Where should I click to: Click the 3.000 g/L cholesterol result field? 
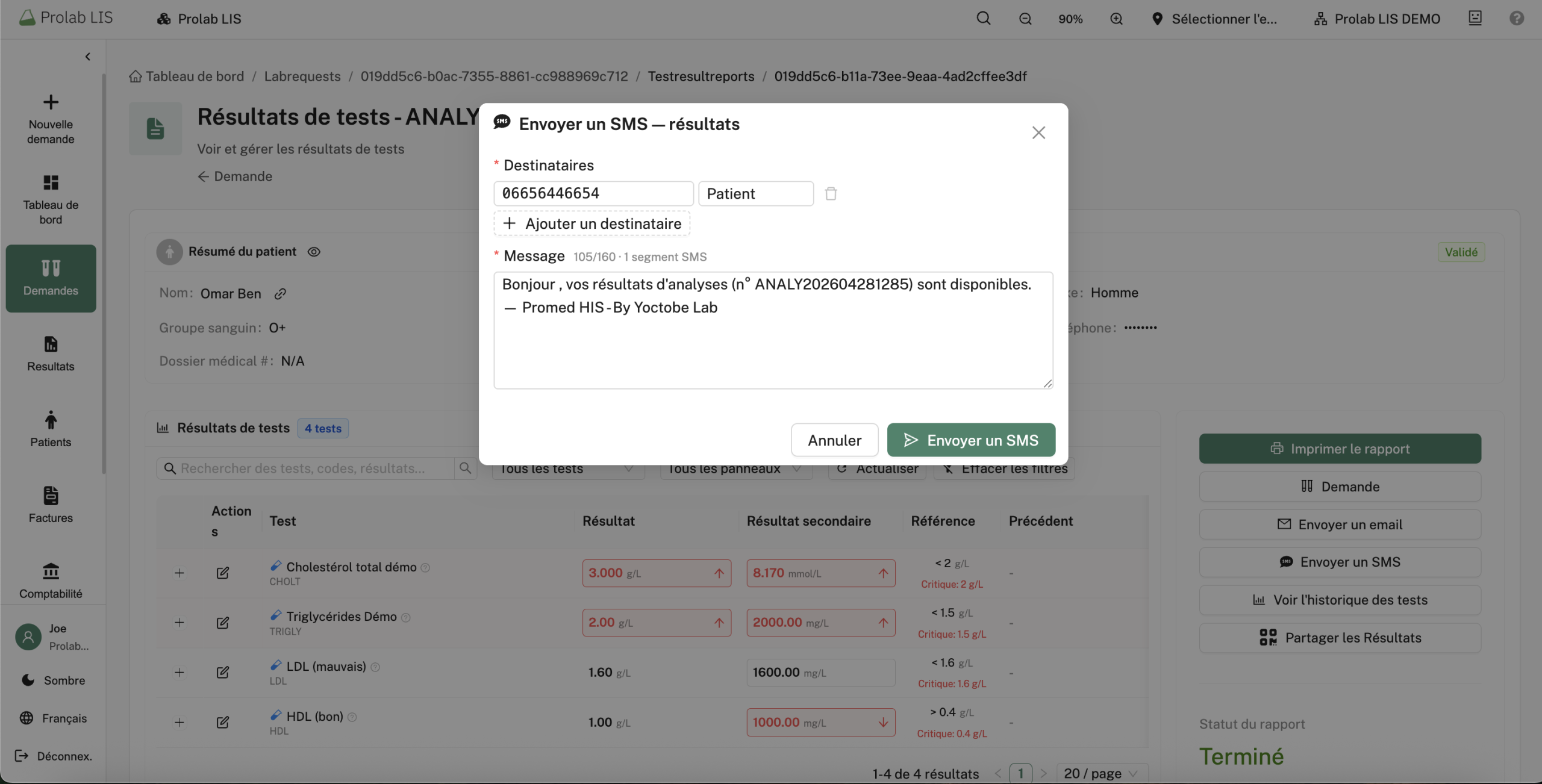coord(657,573)
